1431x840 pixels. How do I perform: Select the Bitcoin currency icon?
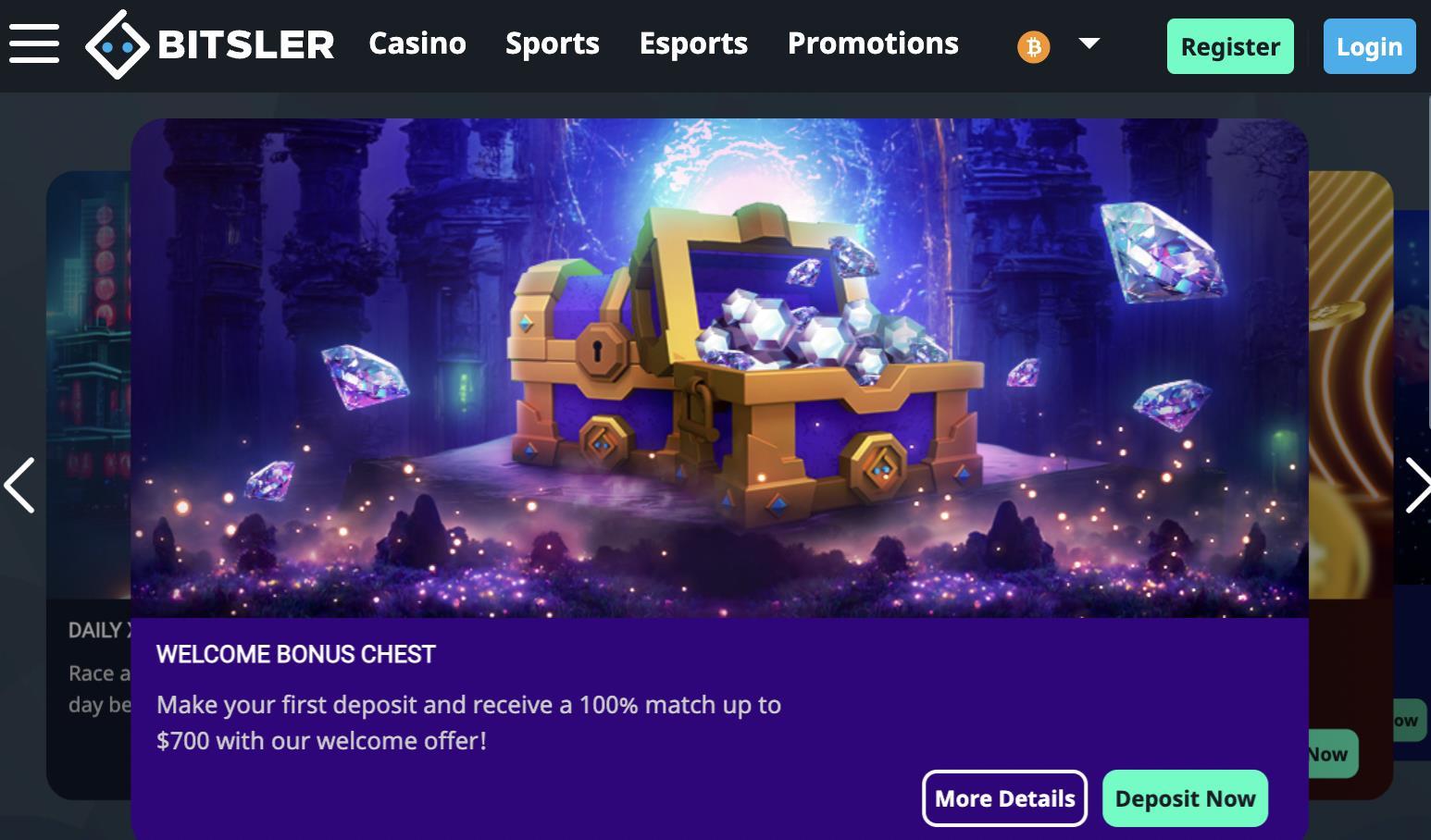(1033, 46)
